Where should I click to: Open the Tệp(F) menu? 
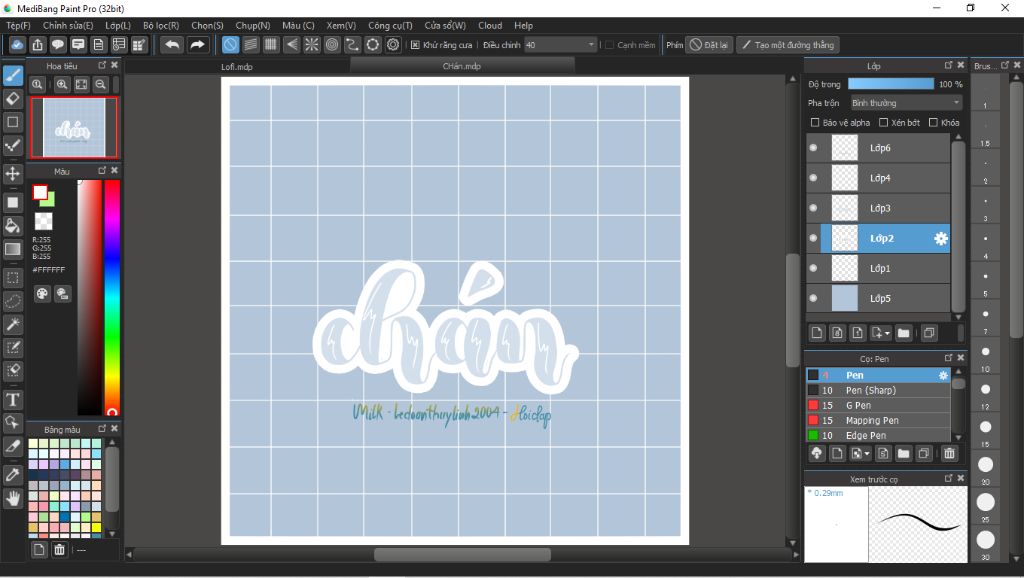pos(18,25)
